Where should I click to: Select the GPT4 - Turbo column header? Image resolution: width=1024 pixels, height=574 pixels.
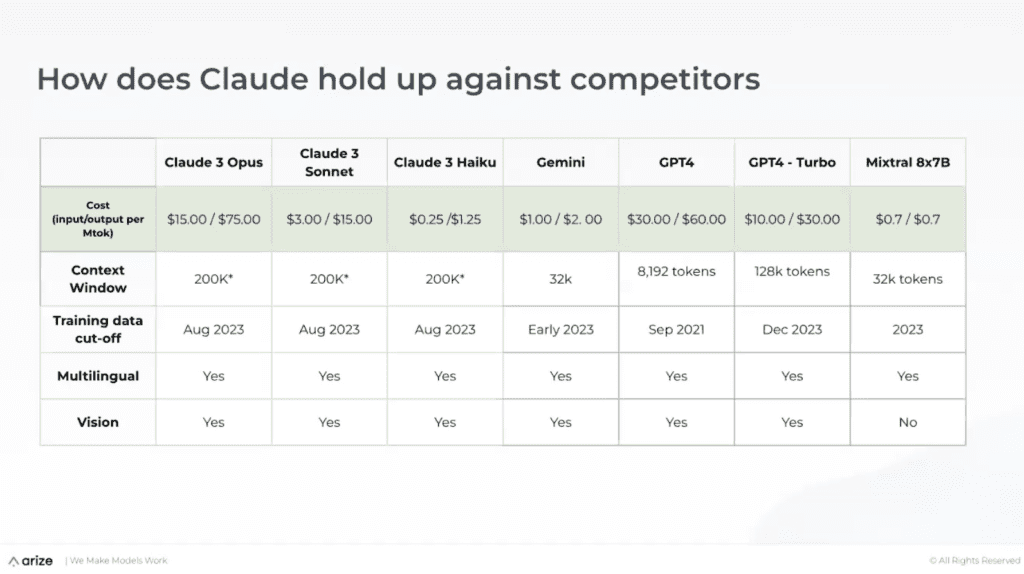pos(792,162)
